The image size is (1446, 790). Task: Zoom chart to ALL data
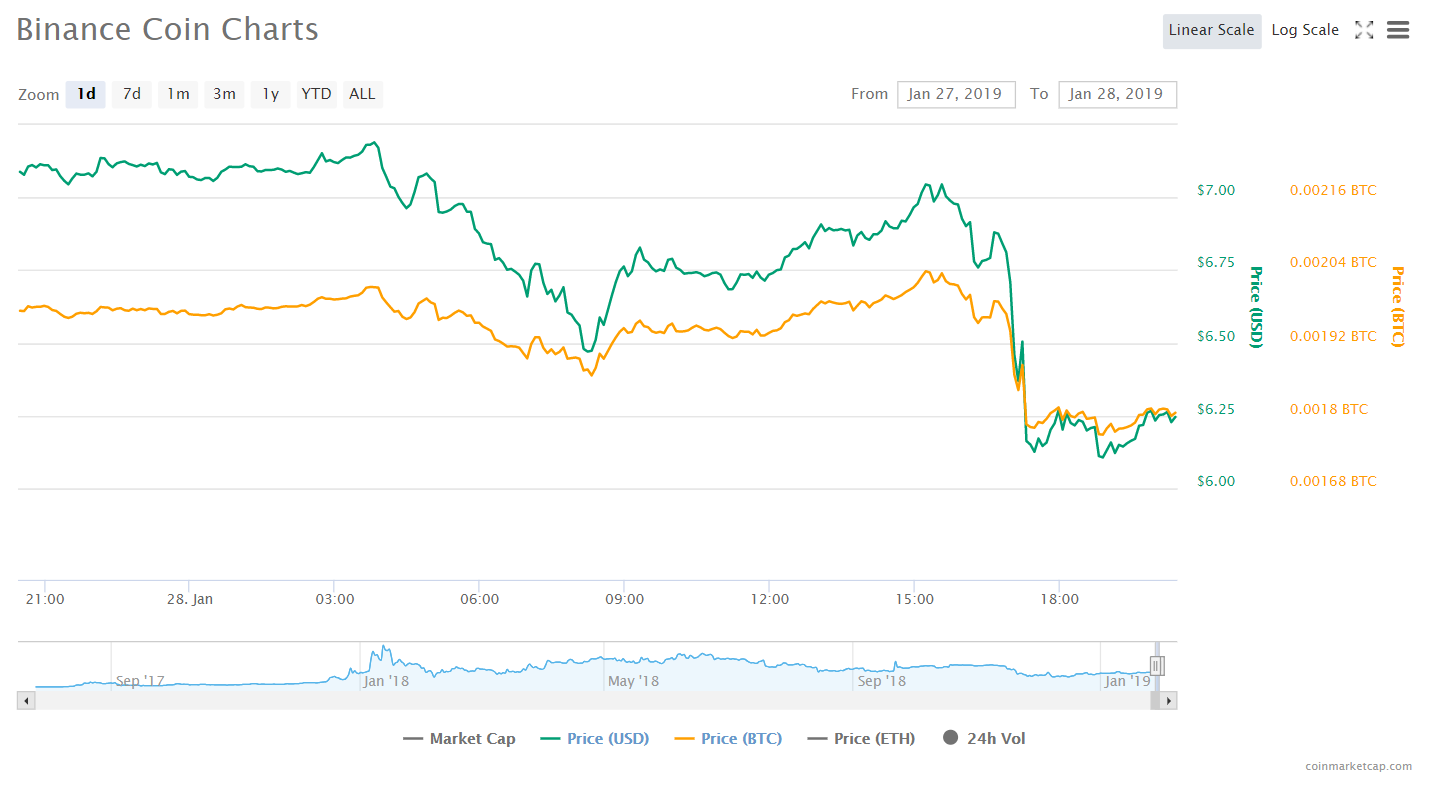(362, 94)
